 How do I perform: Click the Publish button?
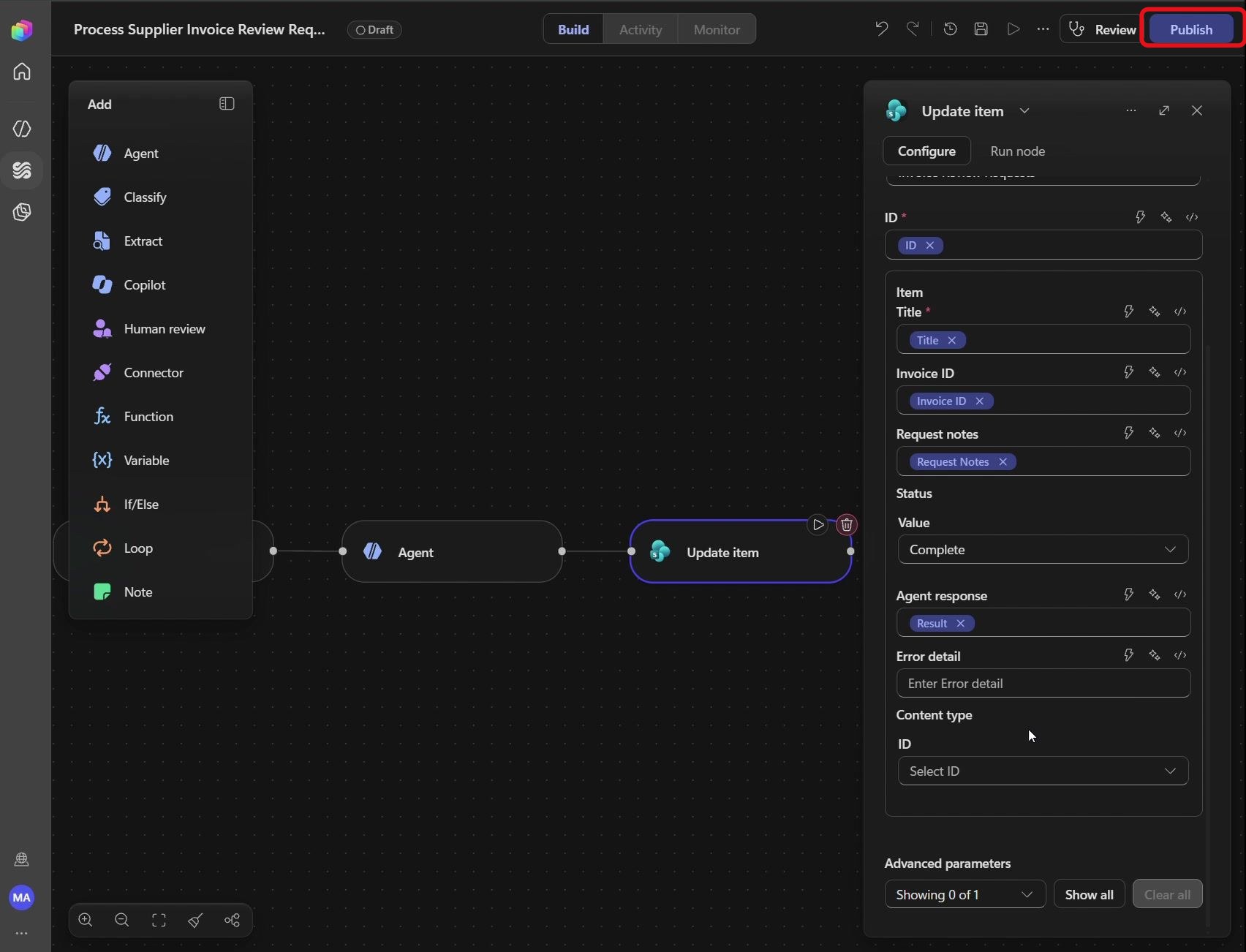[1190, 29]
